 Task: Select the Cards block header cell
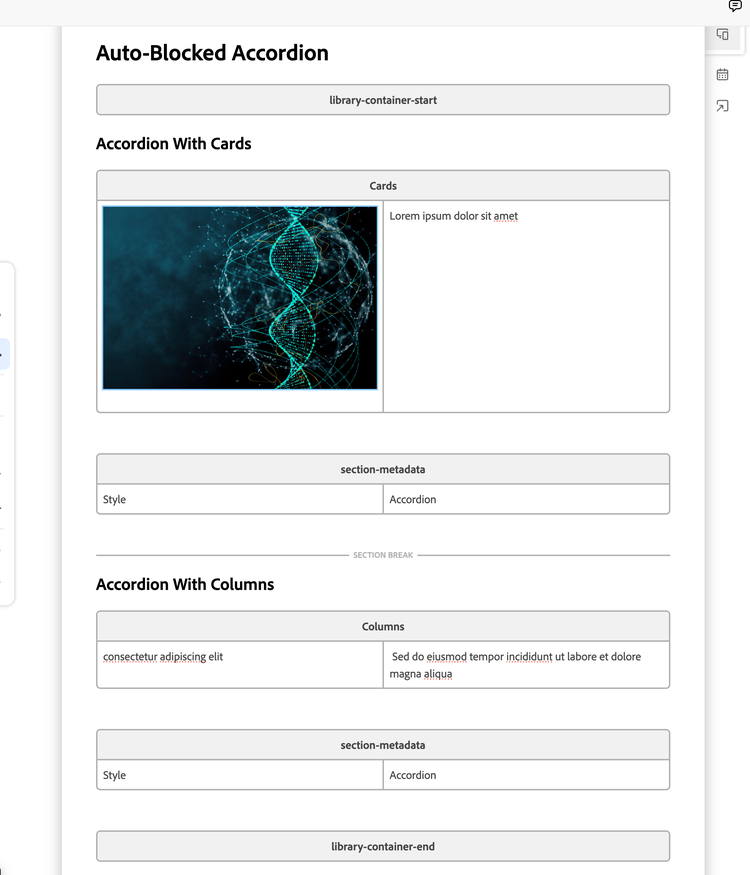point(383,186)
